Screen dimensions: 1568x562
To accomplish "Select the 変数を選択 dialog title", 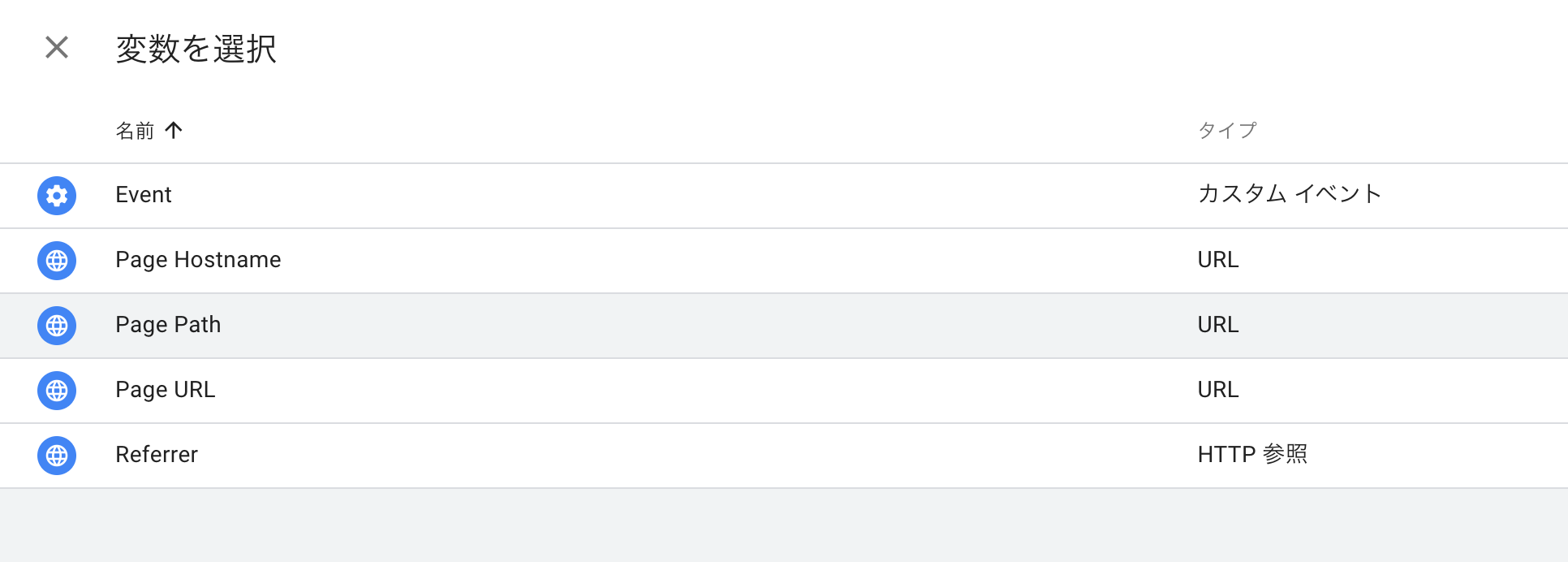I will (x=195, y=49).
